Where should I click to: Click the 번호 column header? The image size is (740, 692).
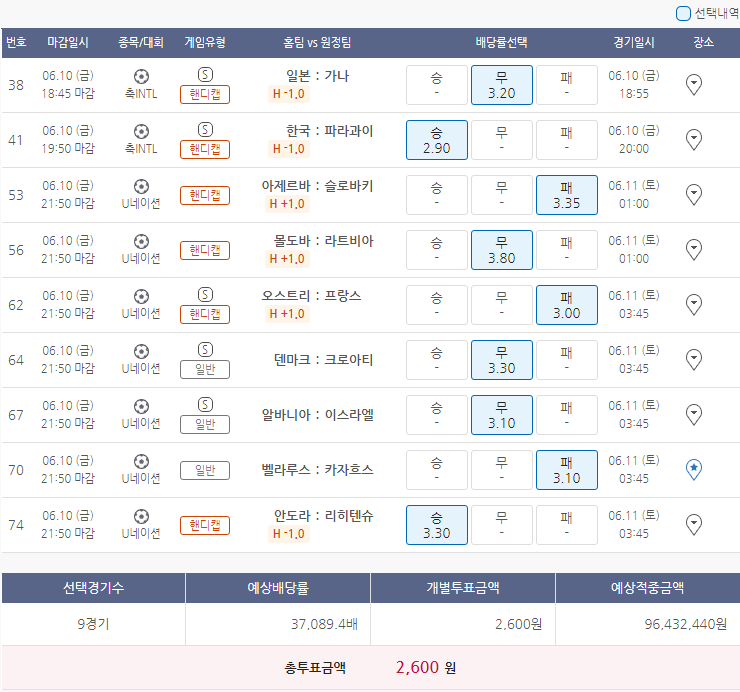[x=16, y=42]
